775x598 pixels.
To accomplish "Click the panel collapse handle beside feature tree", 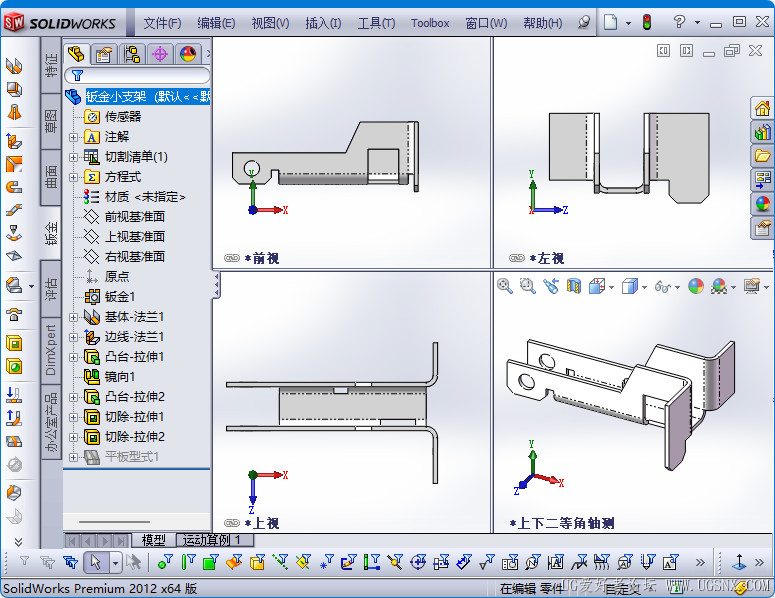I will (x=216, y=286).
